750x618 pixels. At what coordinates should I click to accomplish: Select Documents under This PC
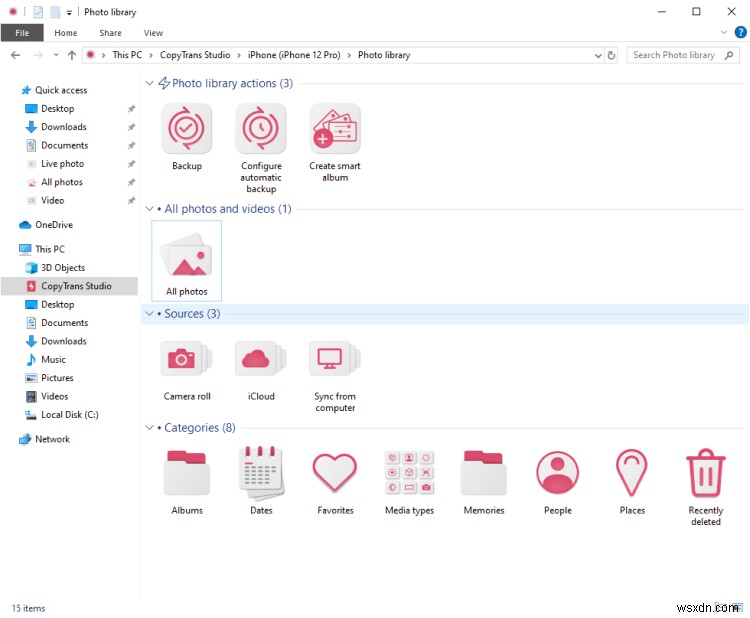(65, 323)
